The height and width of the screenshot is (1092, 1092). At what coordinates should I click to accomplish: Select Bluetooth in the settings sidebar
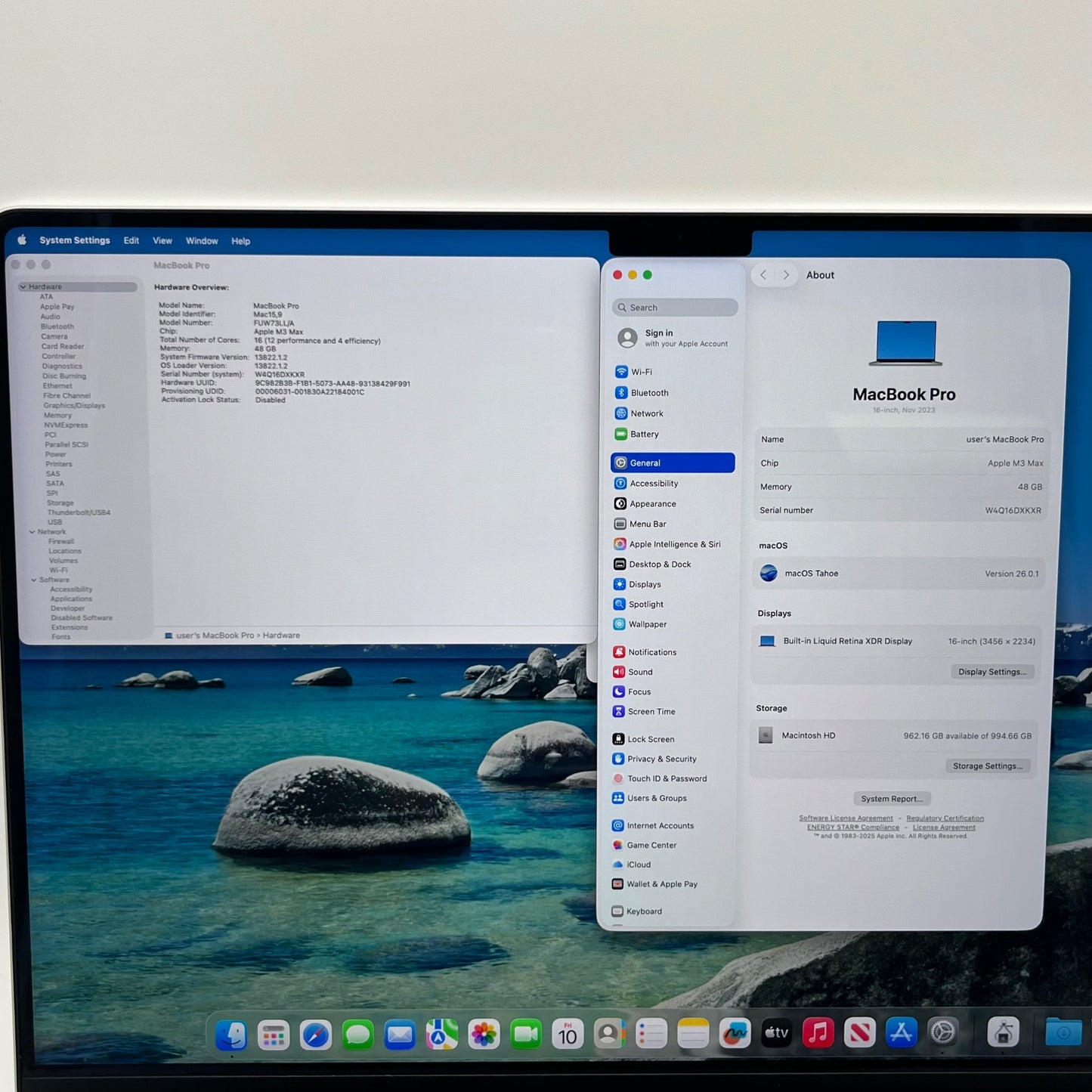coord(648,393)
